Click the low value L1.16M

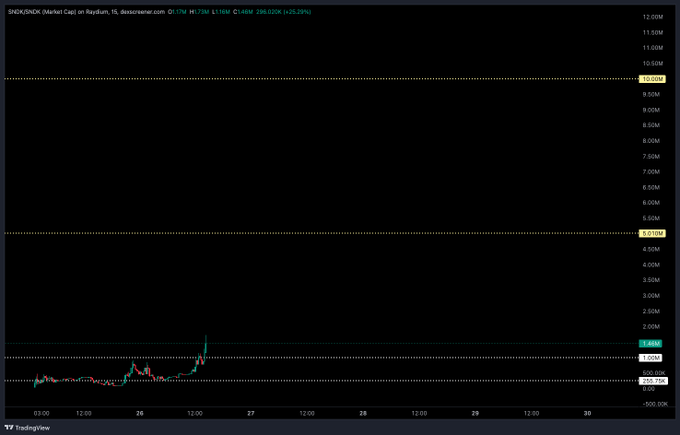pyautogui.click(x=221, y=12)
